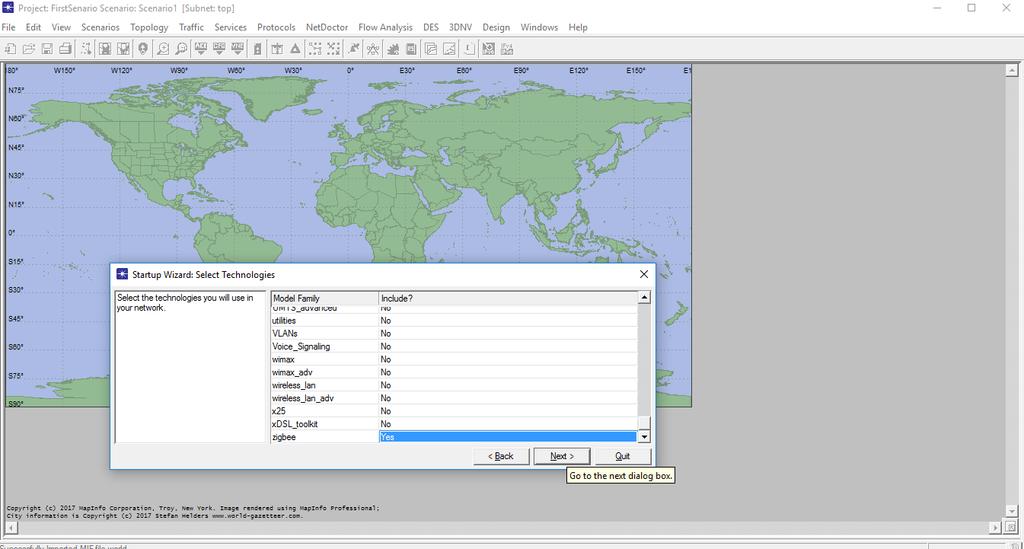Open the Design menu

[496, 27]
